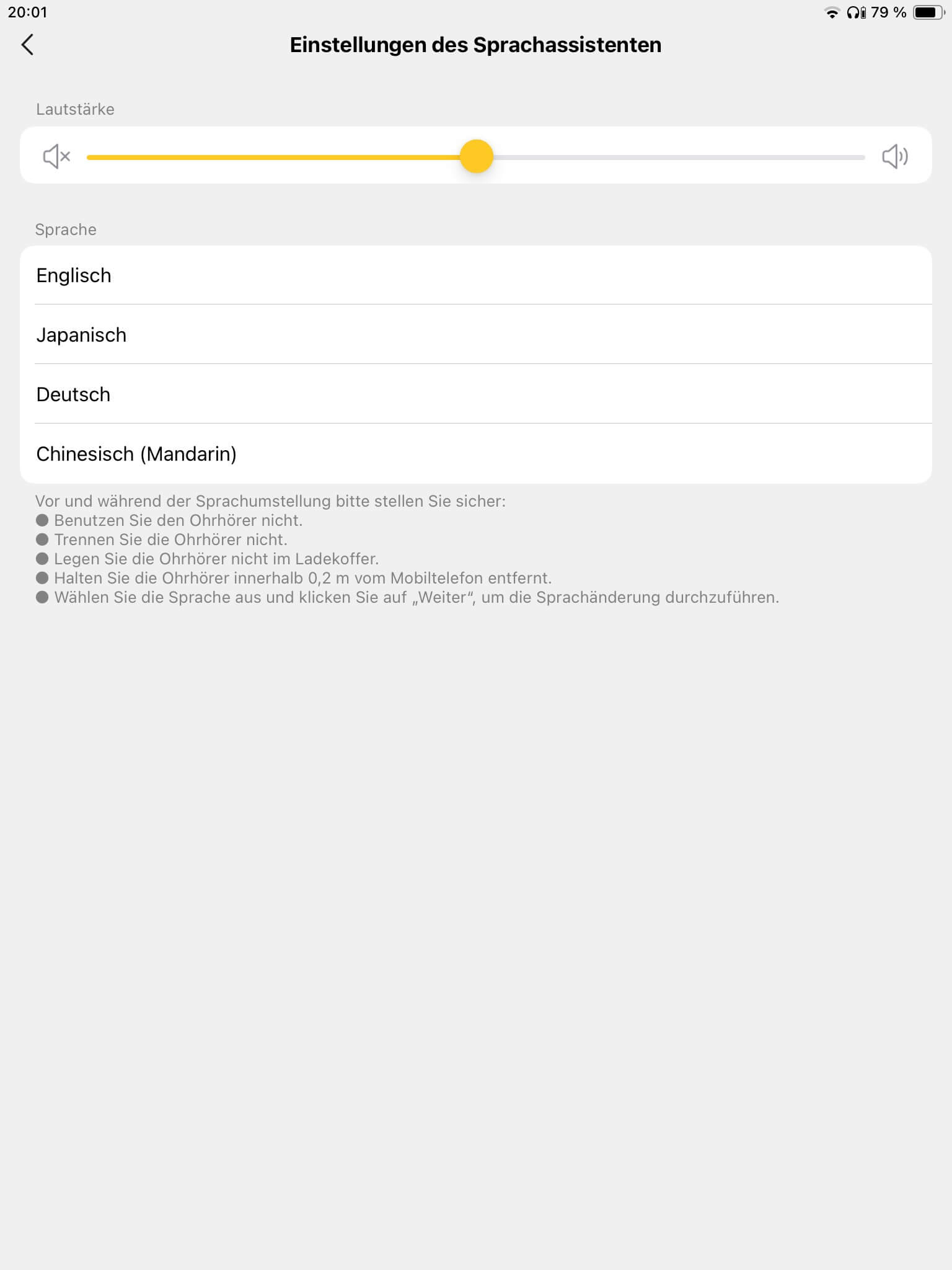Image resolution: width=952 pixels, height=1270 pixels.
Task: Select Englisch as assistant language
Action: (476, 275)
